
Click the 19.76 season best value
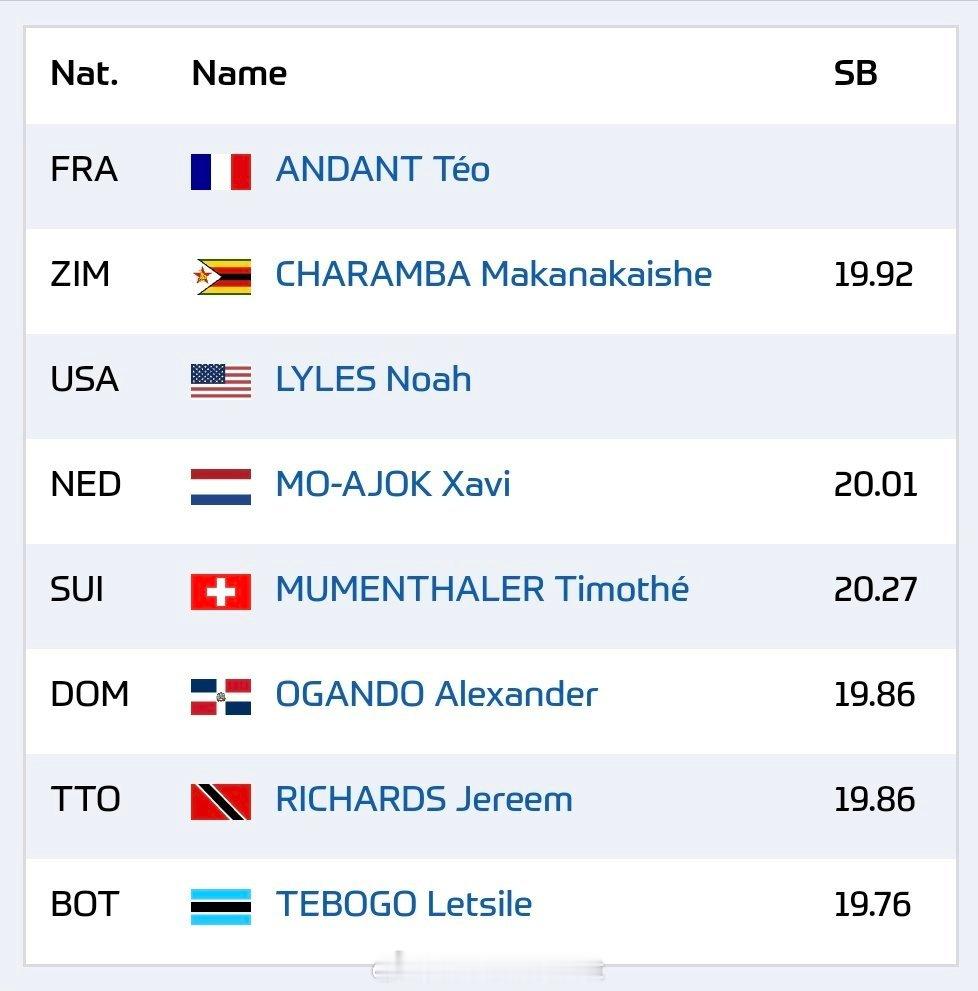(x=872, y=904)
